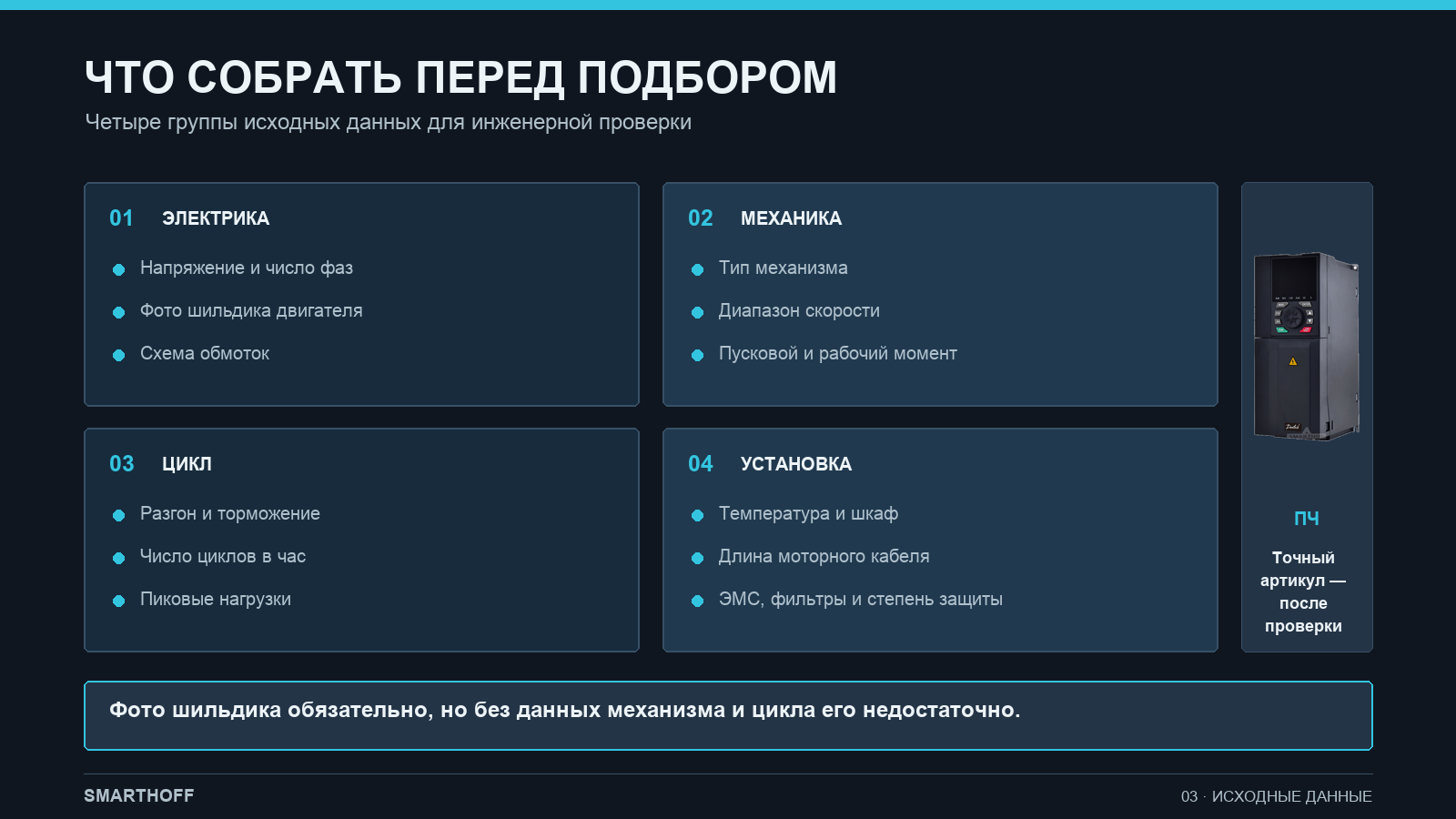
Task: Select 'Схема обмоток' bullet item
Action: point(205,353)
